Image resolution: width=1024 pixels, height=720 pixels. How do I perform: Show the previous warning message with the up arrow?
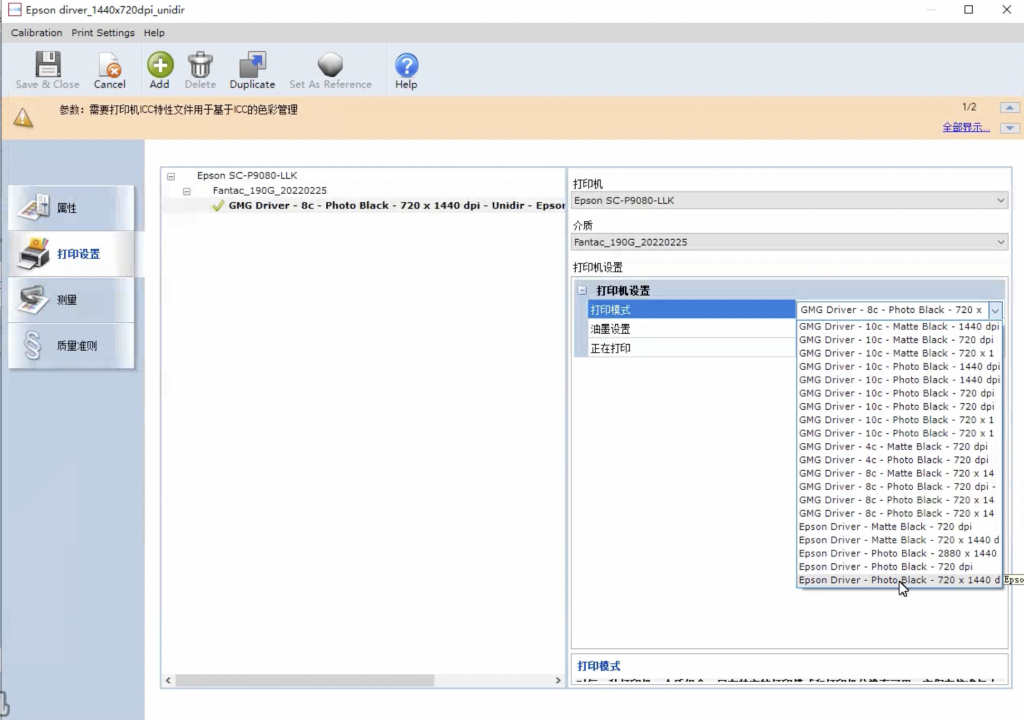pyautogui.click(x=1010, y=107)
